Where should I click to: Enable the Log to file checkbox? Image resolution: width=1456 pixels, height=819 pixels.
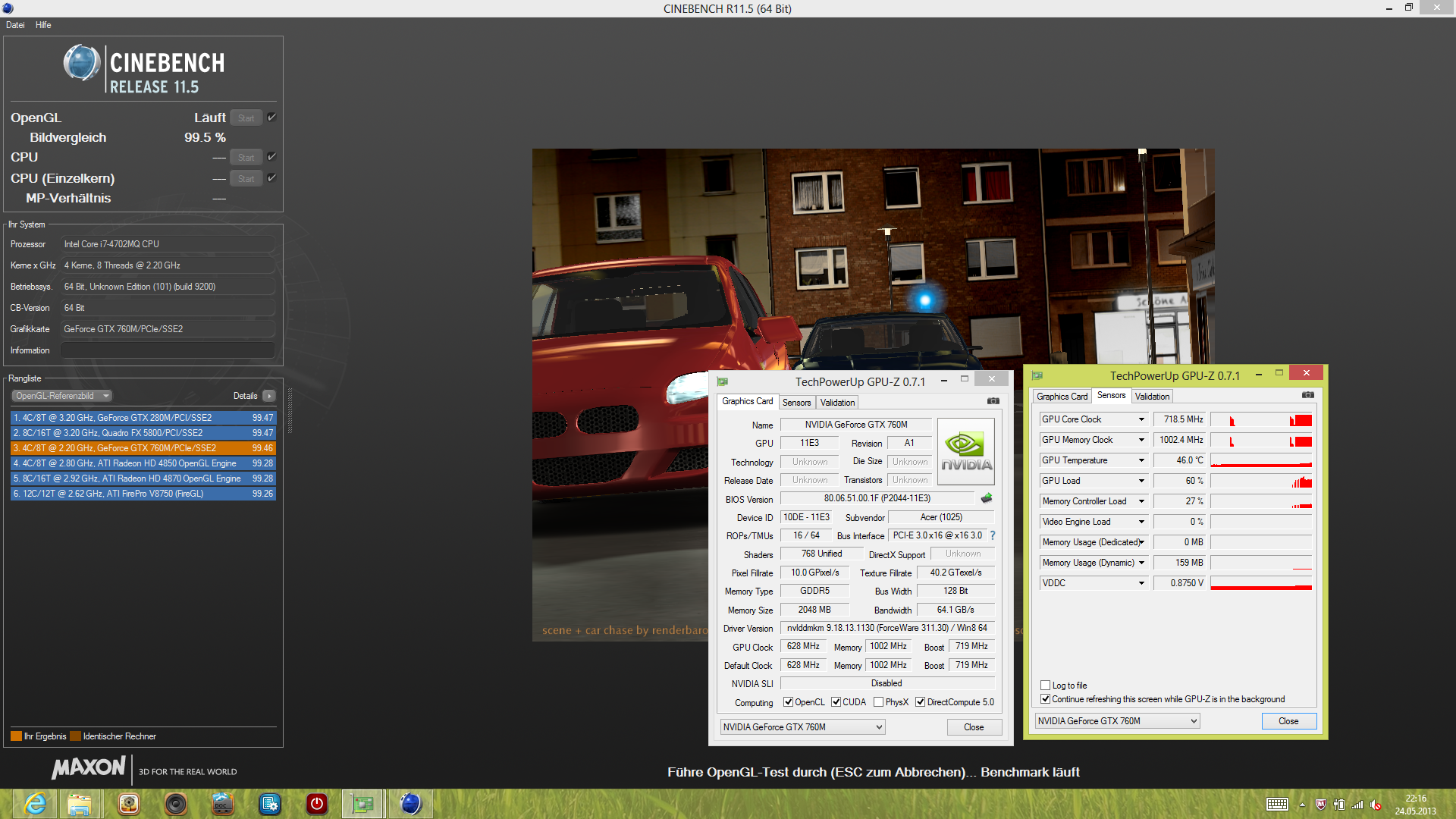pyautogui.click(x=1046, y=686)
